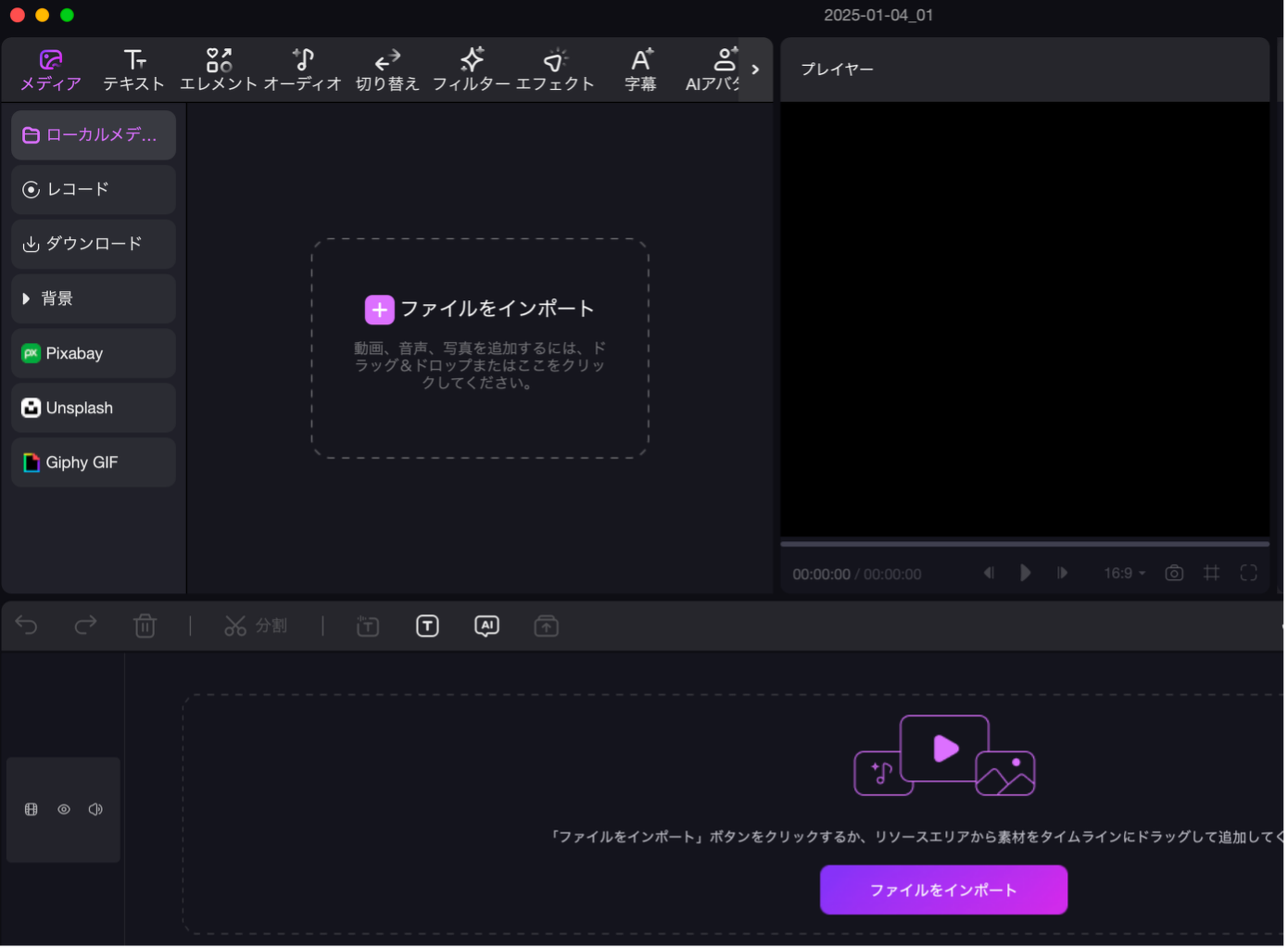Open Pixabay stock media source
1288x948 pixels.
[x=94, y=353]
